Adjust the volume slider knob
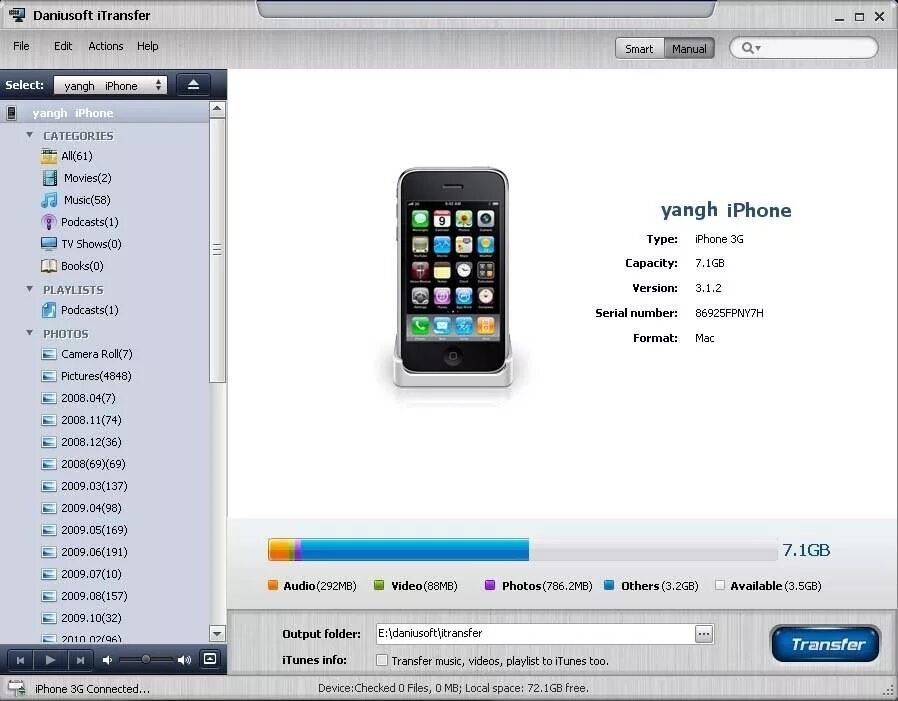The width and height of the screenshot is (898, 701). tap(146, 660)
